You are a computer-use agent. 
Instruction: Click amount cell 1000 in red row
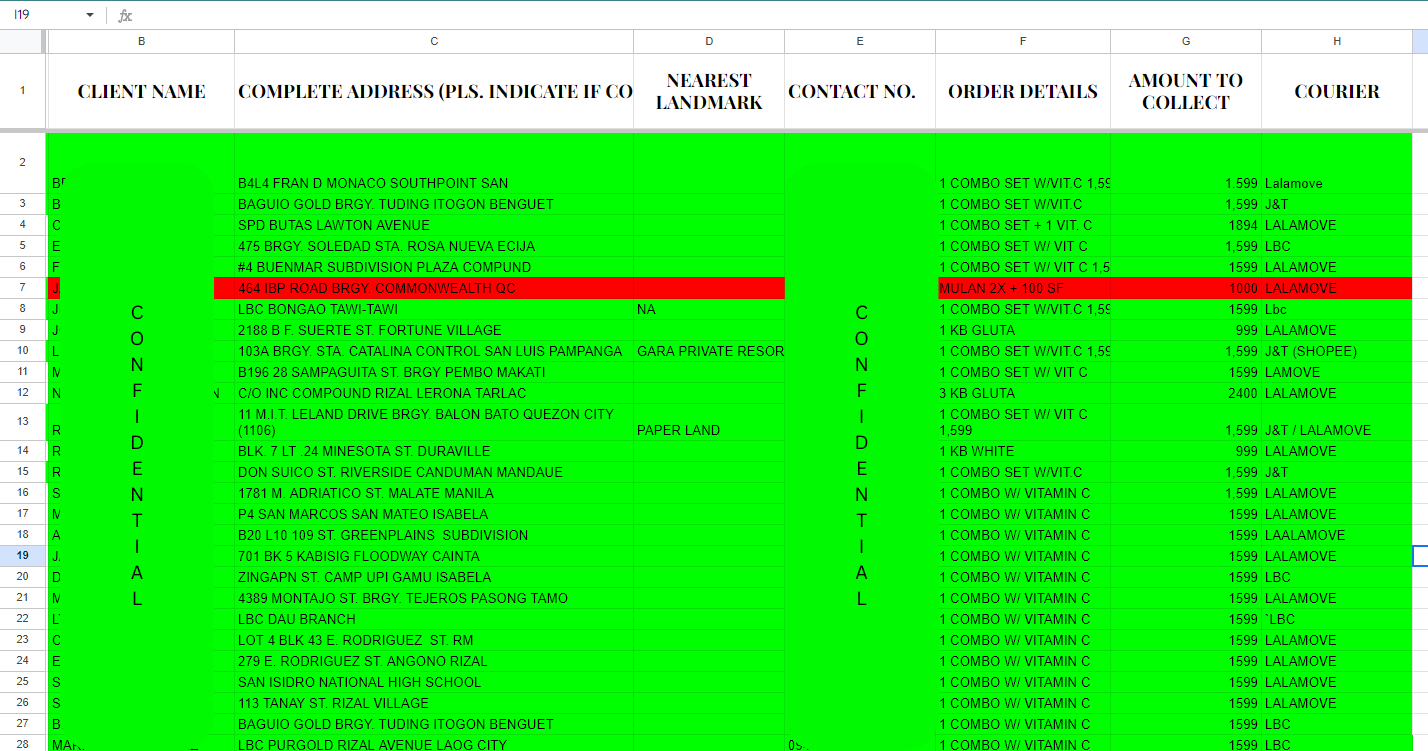[1186, 288]
